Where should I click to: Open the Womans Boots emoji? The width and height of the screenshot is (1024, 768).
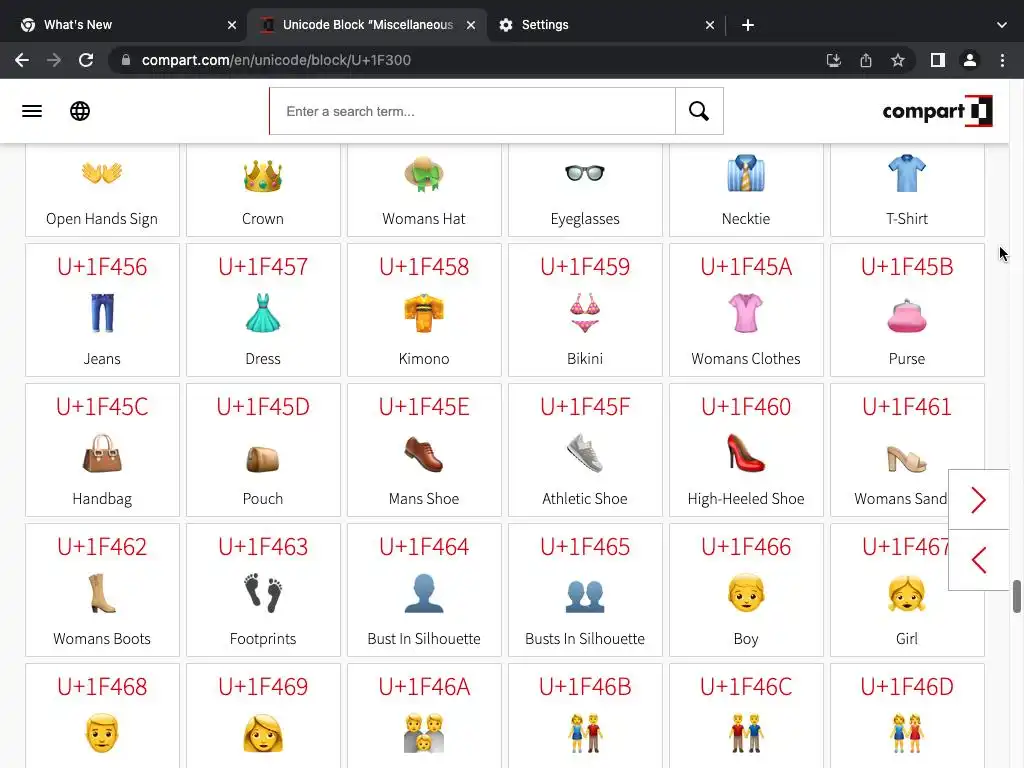(x=102, y=590)
